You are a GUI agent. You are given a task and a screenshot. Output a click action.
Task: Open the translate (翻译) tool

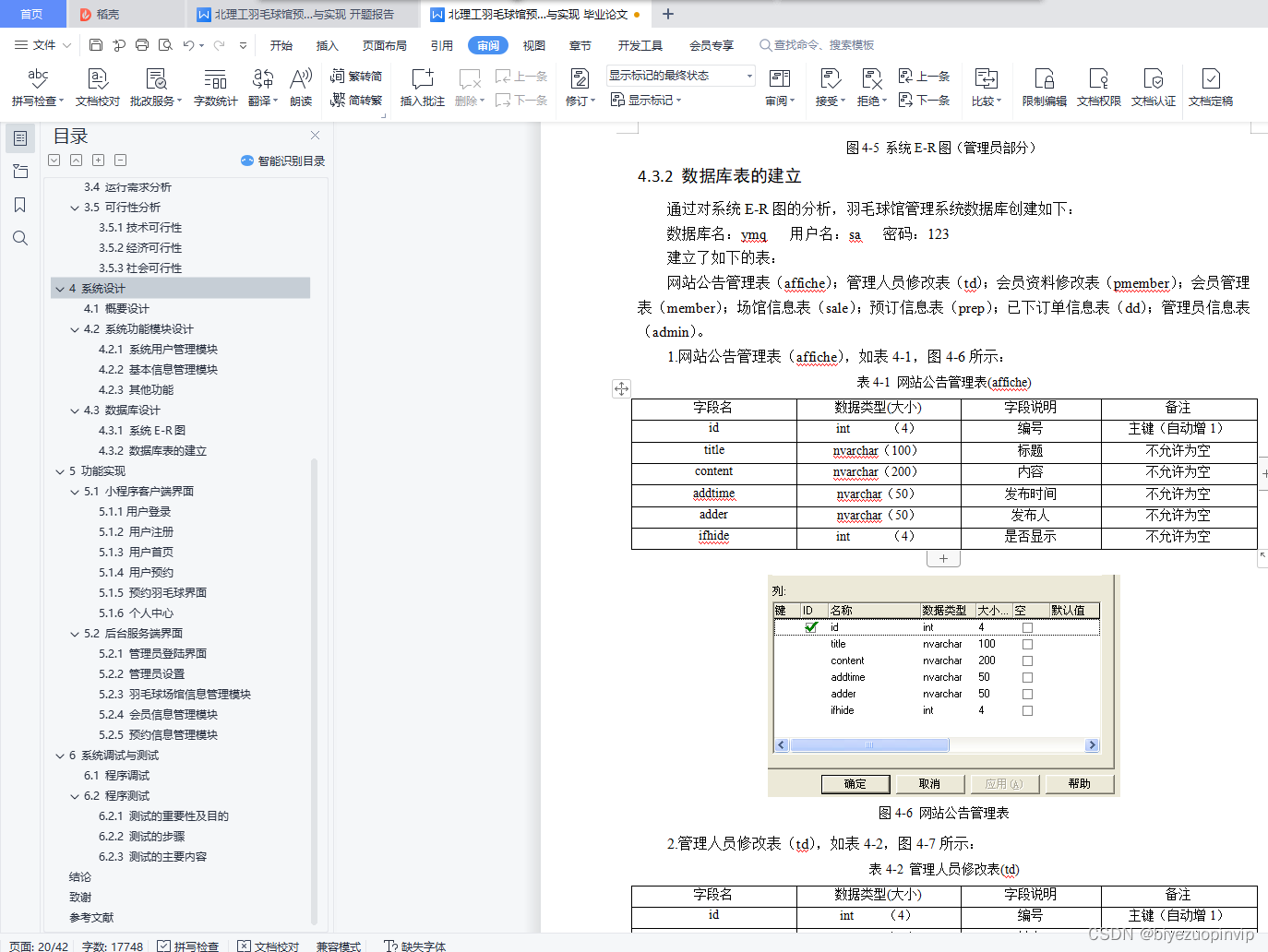(x=263, y=88)
